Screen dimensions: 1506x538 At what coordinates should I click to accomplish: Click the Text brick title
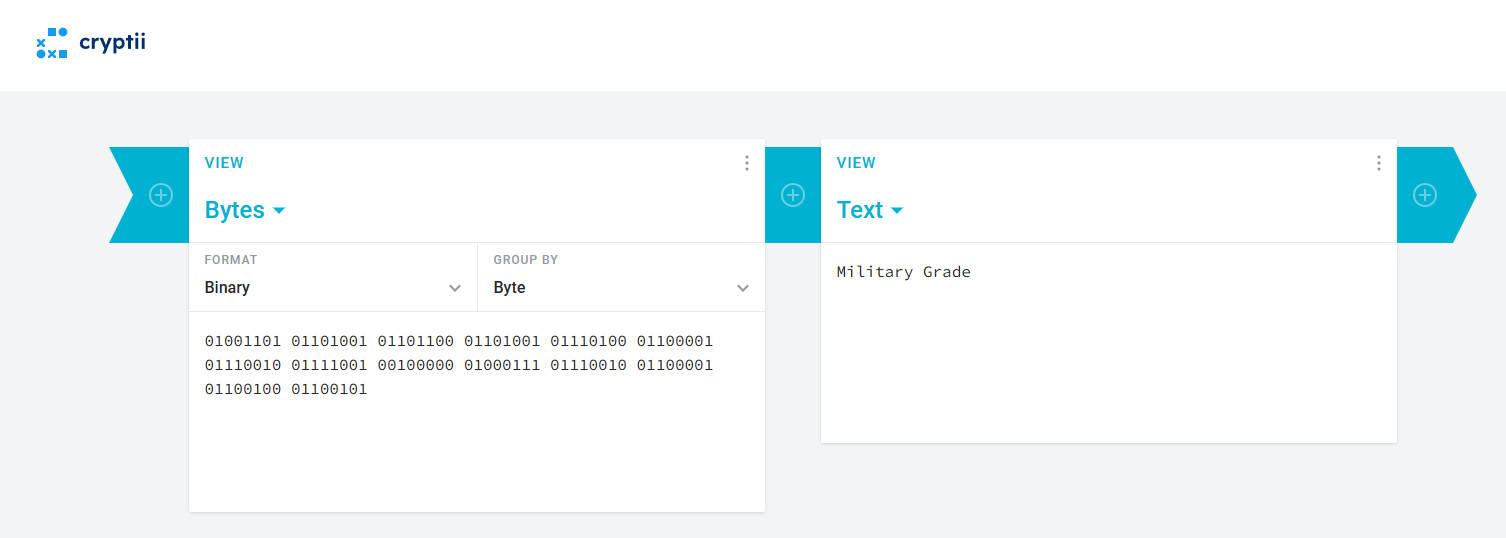(860, 210)
